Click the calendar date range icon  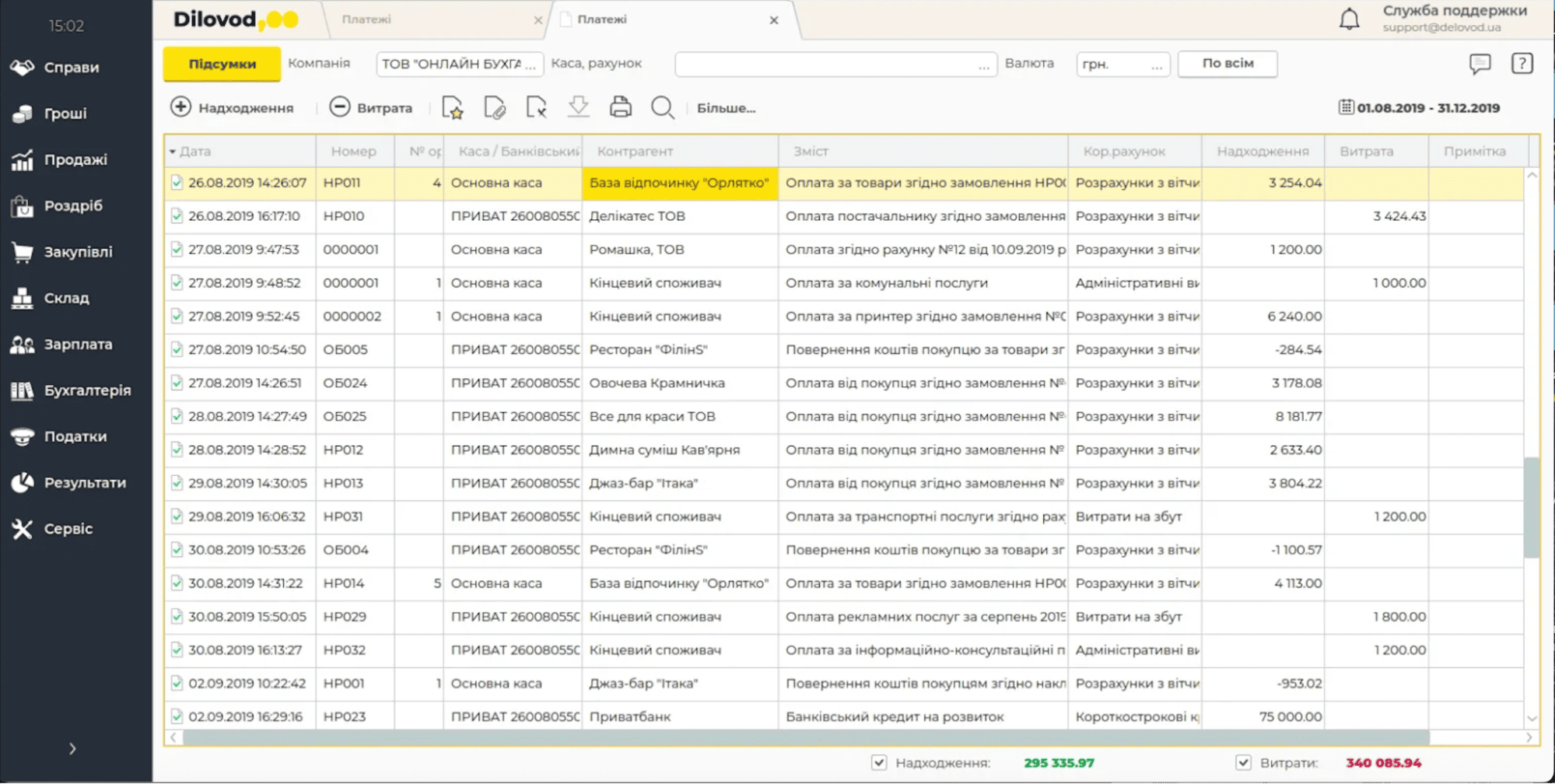point(1346,107)
